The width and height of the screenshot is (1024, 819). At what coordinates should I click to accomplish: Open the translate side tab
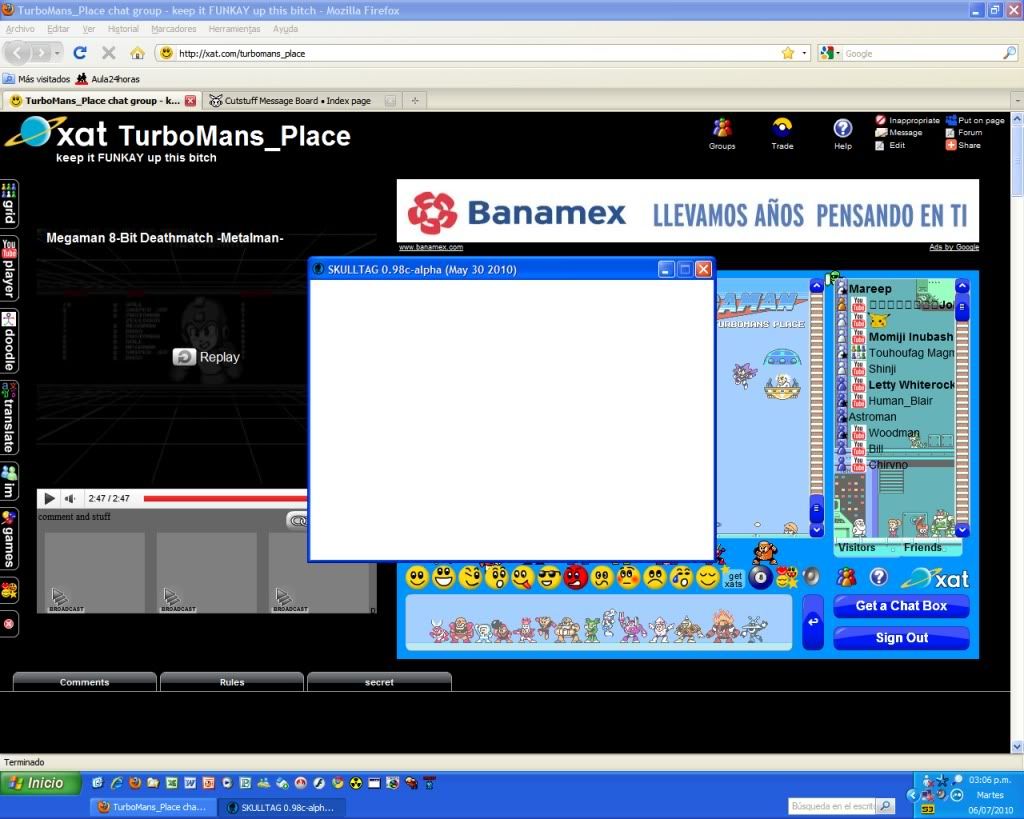click(x=9, y=417)
